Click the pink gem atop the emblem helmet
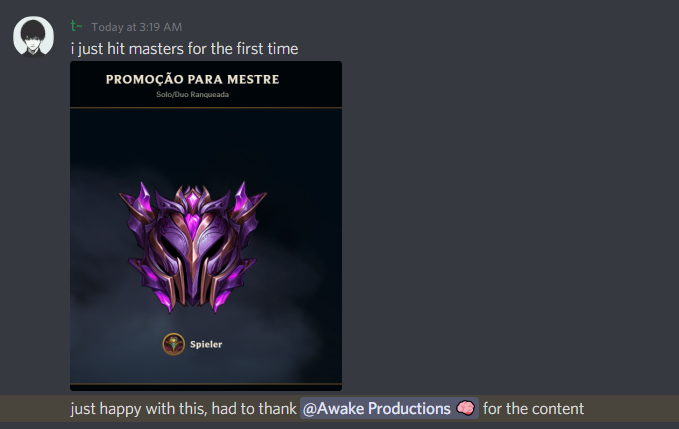Screen dimensions: 679x429 [193, 200]
